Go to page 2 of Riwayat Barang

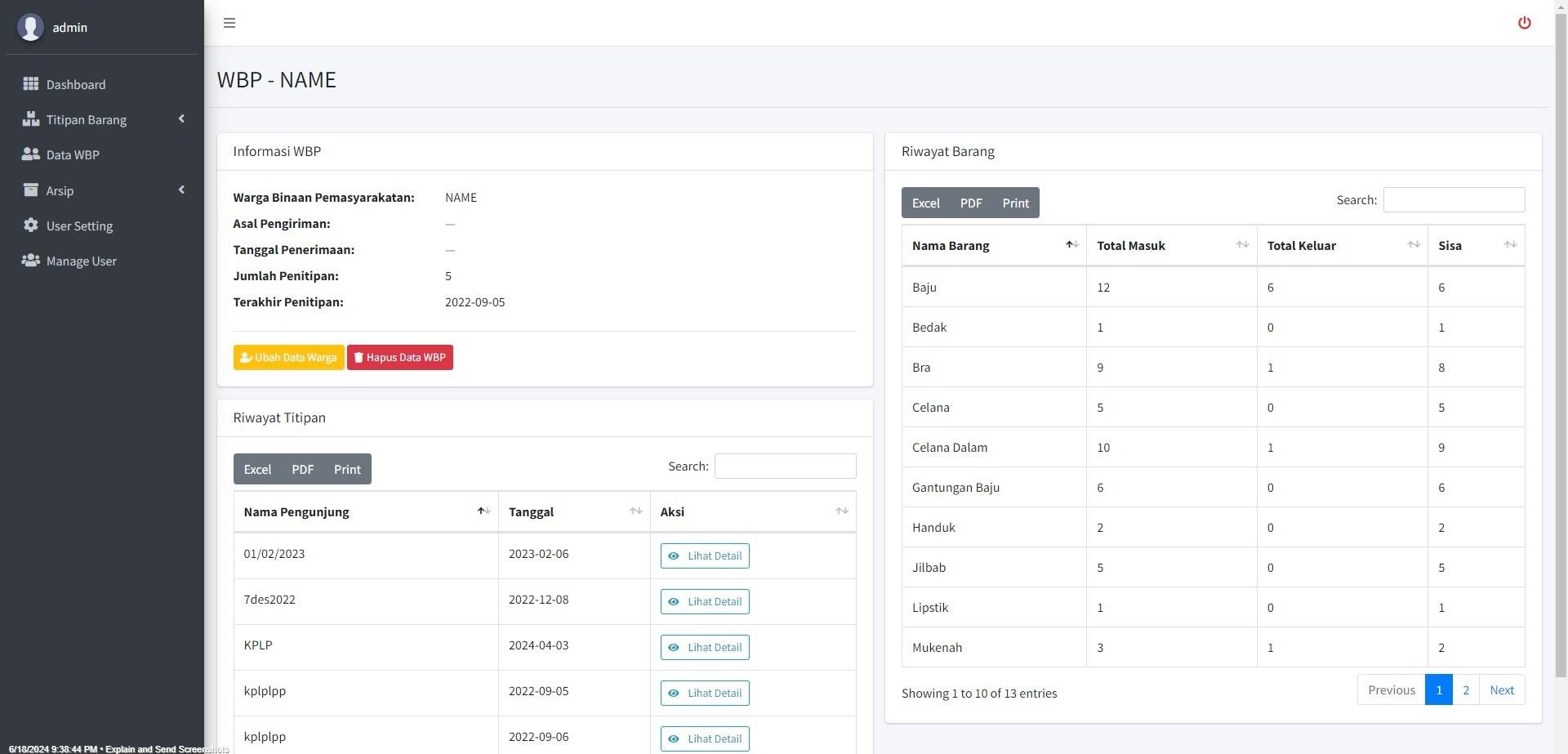(x=1465, y=689)
